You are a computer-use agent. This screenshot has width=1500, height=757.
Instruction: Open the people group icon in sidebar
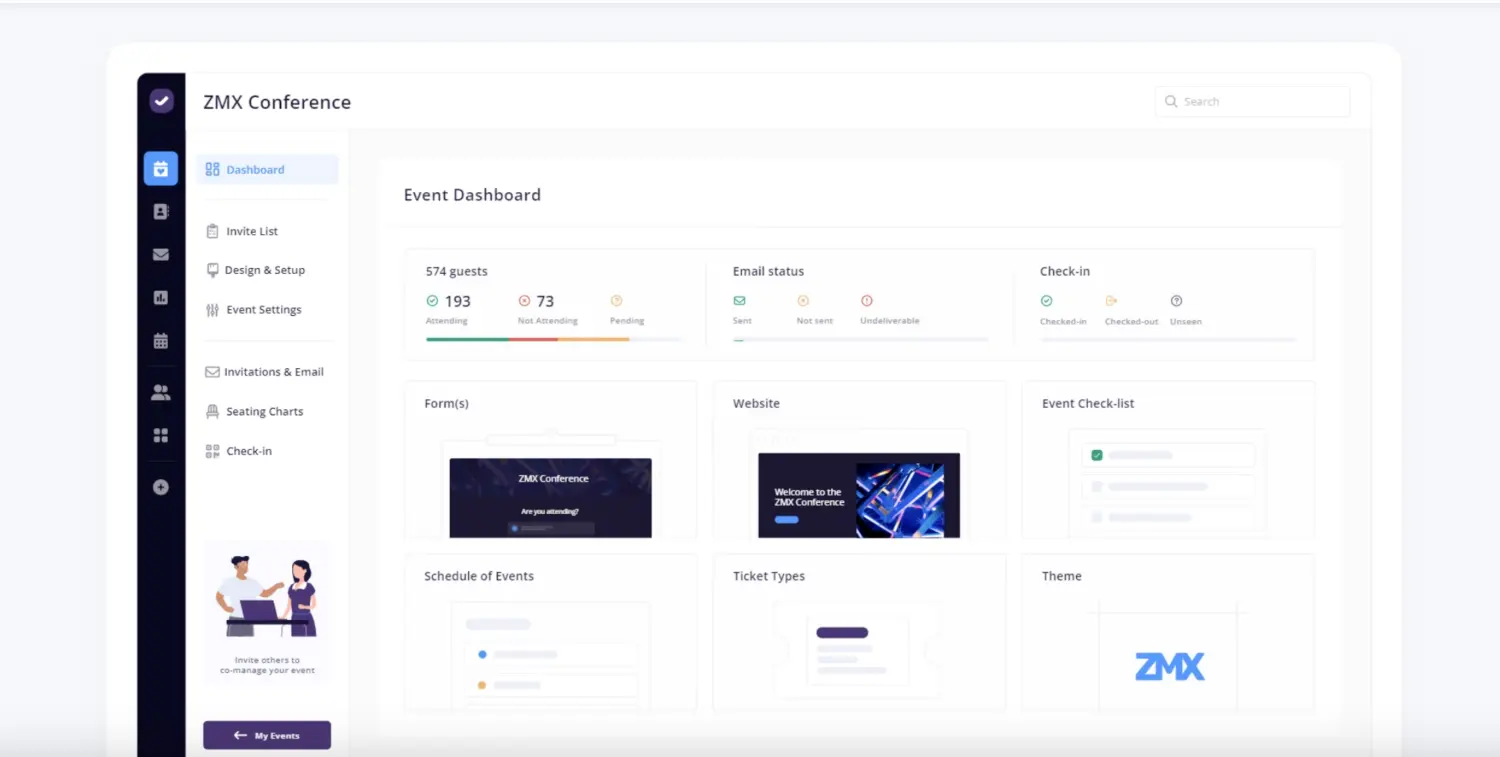(161, 393)
